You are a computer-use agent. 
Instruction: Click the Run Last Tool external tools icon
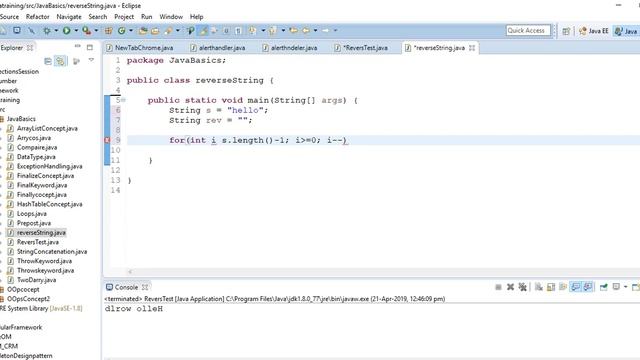pyautogui.click(x=86, y=31)
